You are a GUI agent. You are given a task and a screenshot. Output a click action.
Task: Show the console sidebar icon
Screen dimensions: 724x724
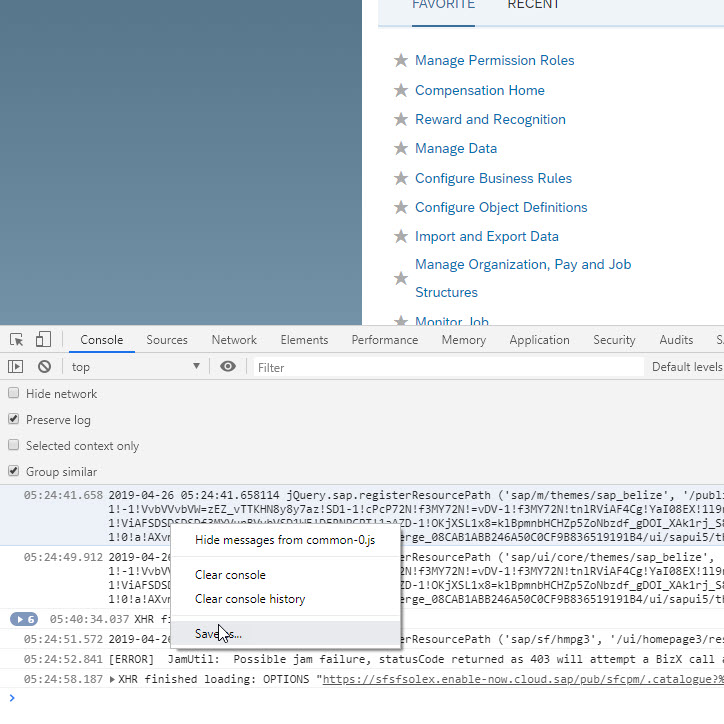[15, 367]
